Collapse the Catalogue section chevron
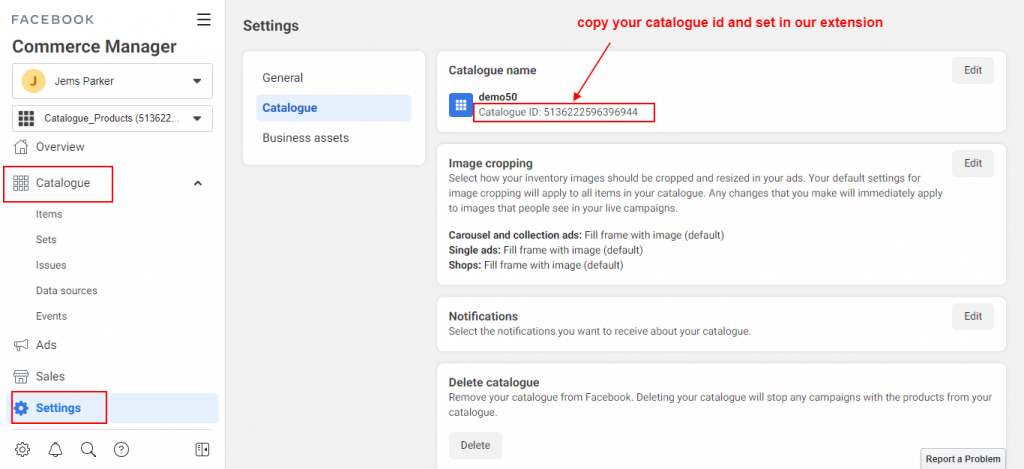Screen dimensions: 1024x469 [x=199, y=184]
